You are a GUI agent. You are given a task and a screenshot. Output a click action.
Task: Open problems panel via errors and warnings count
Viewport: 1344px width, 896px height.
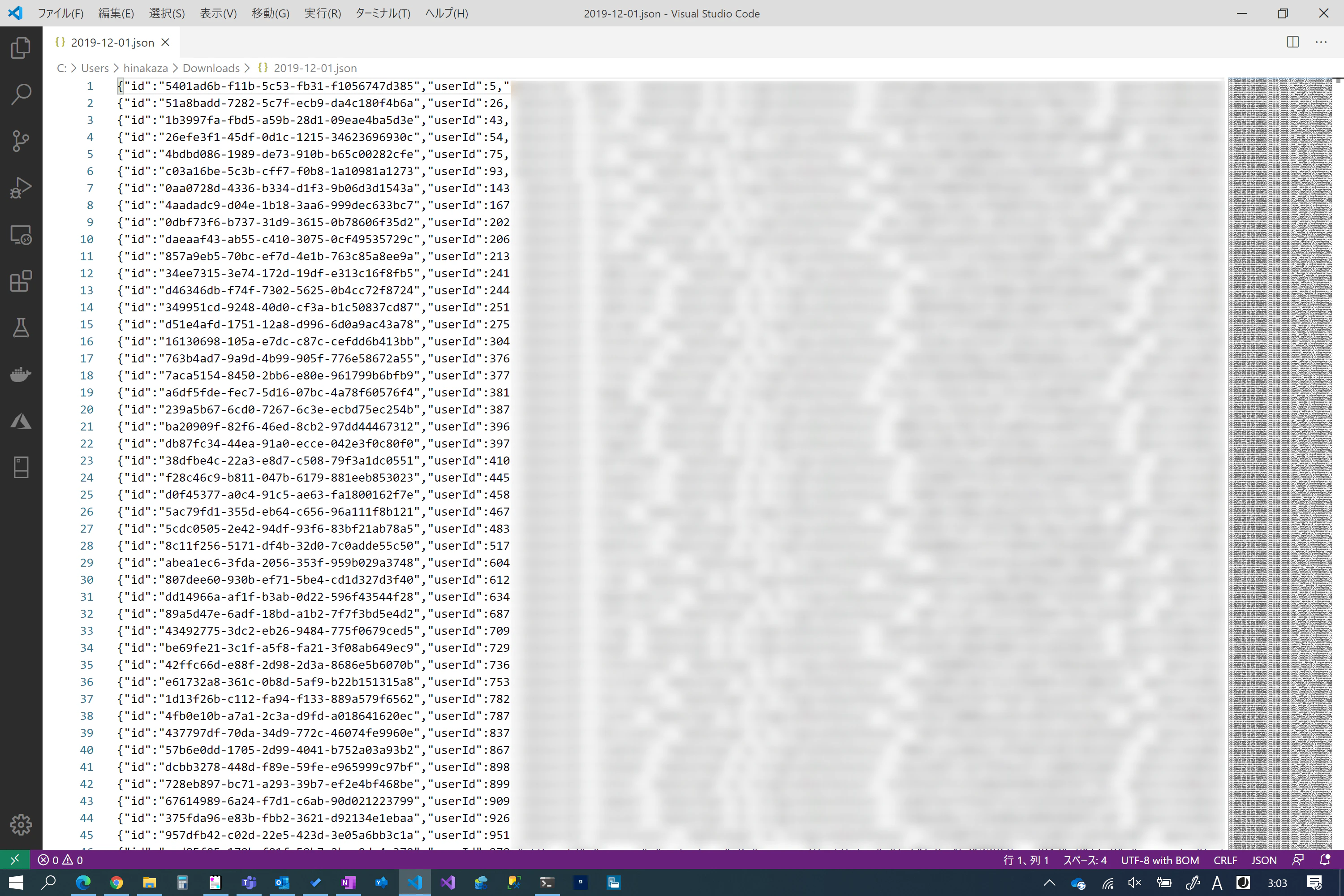click(x=60, y=859)
